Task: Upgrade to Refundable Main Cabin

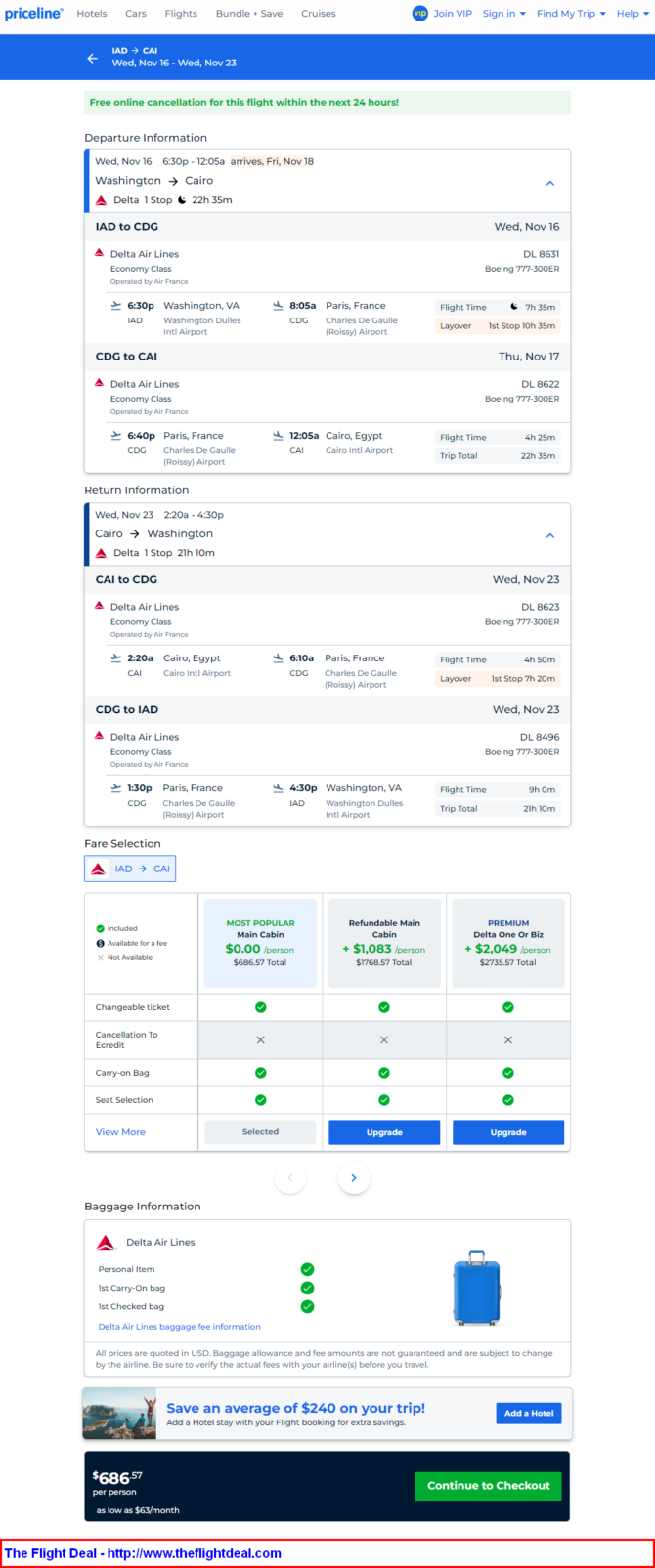Action: click(384, 1132)
